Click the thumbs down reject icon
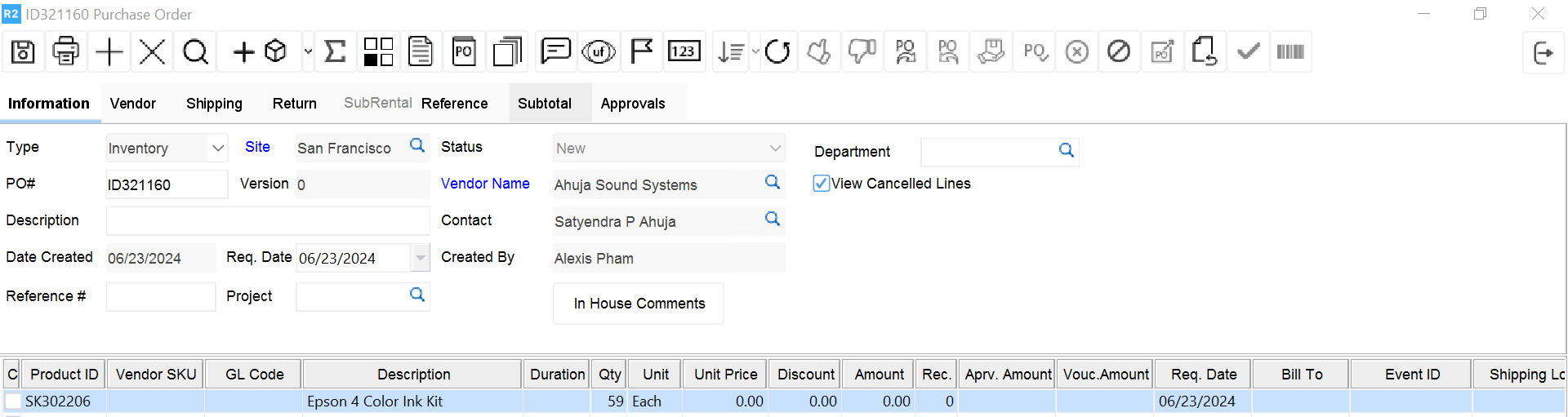The width and height of the screenshot is (1568, 417). 862,52
